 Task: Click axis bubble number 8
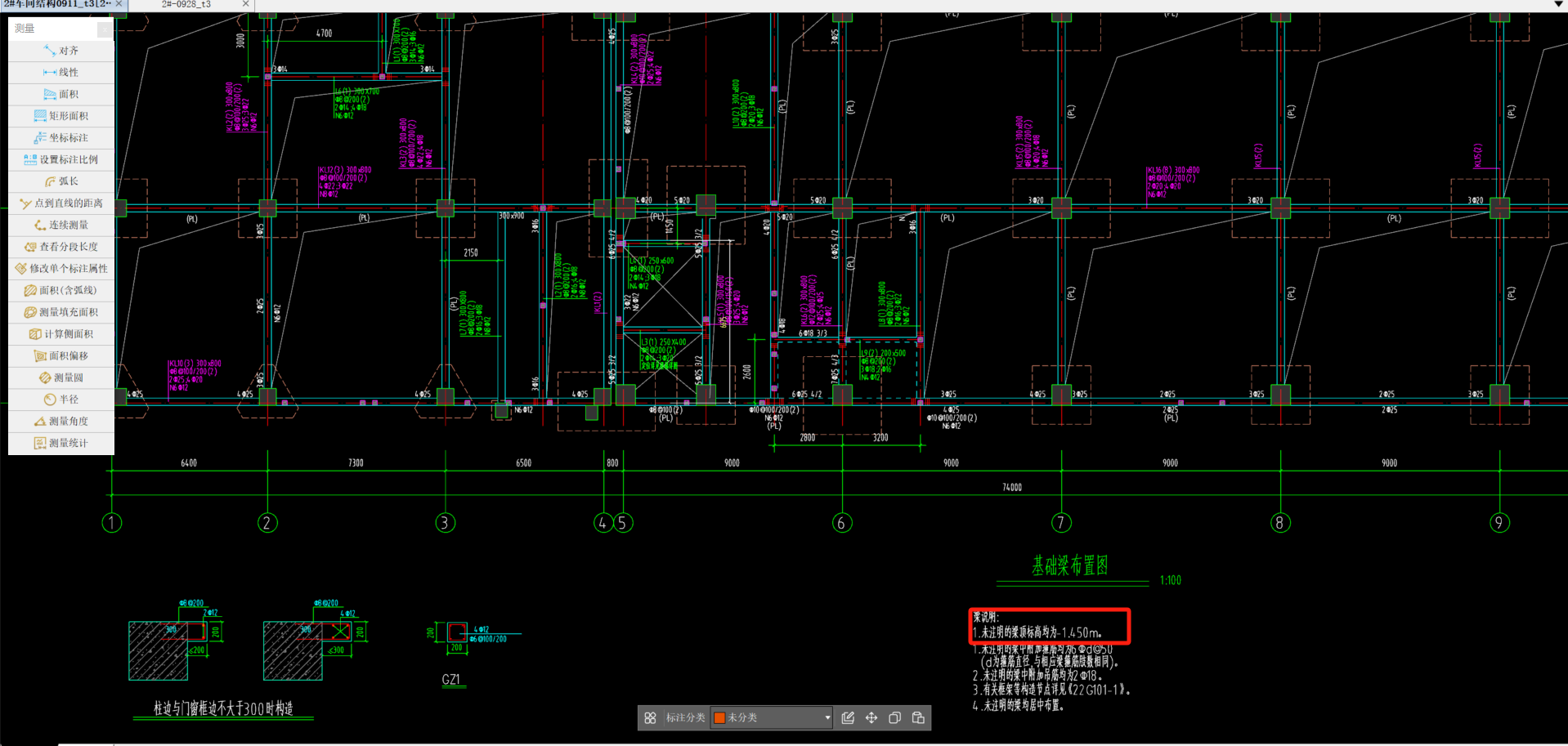[1280, 523]
